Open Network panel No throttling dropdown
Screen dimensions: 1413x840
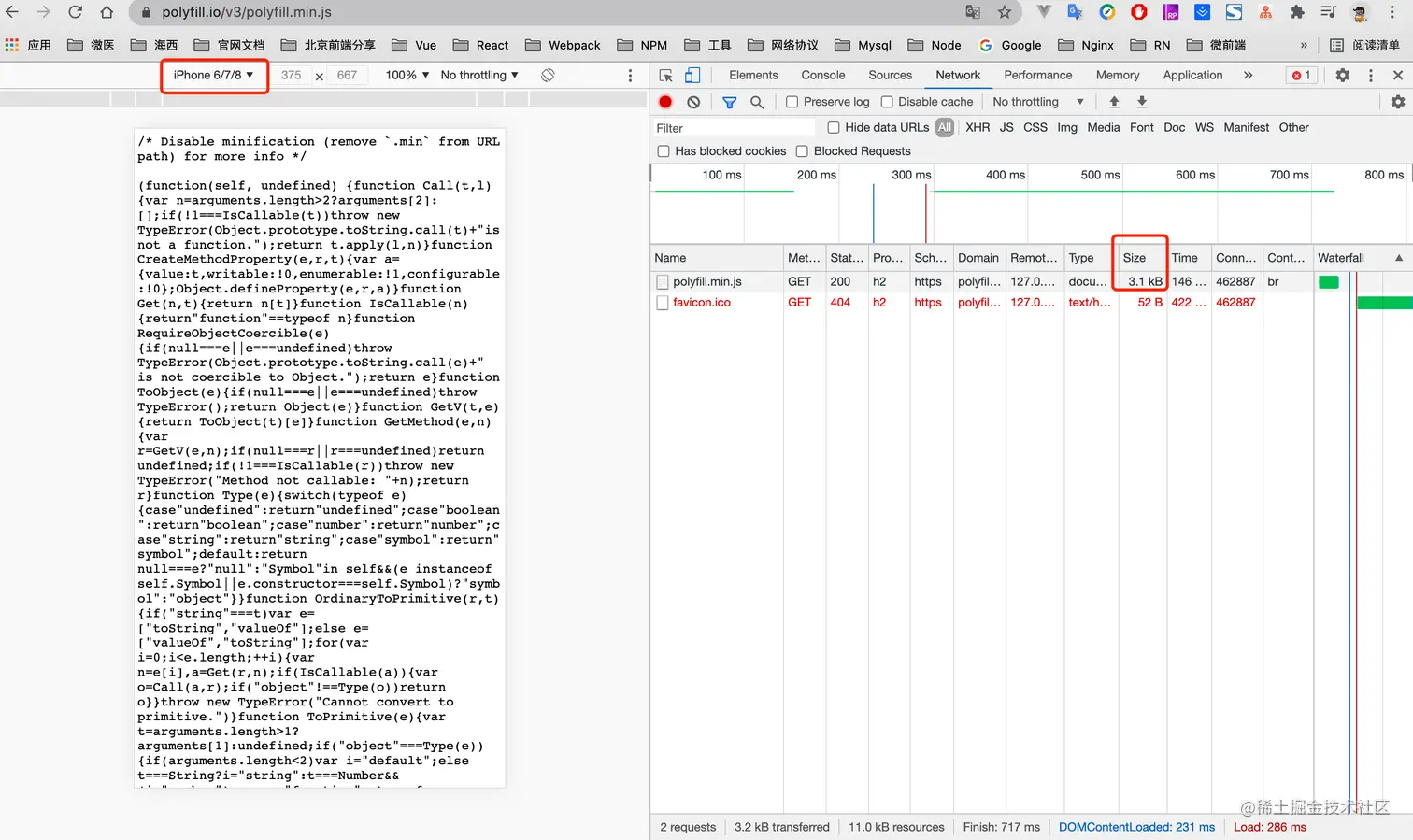(x=1038, y=102)
